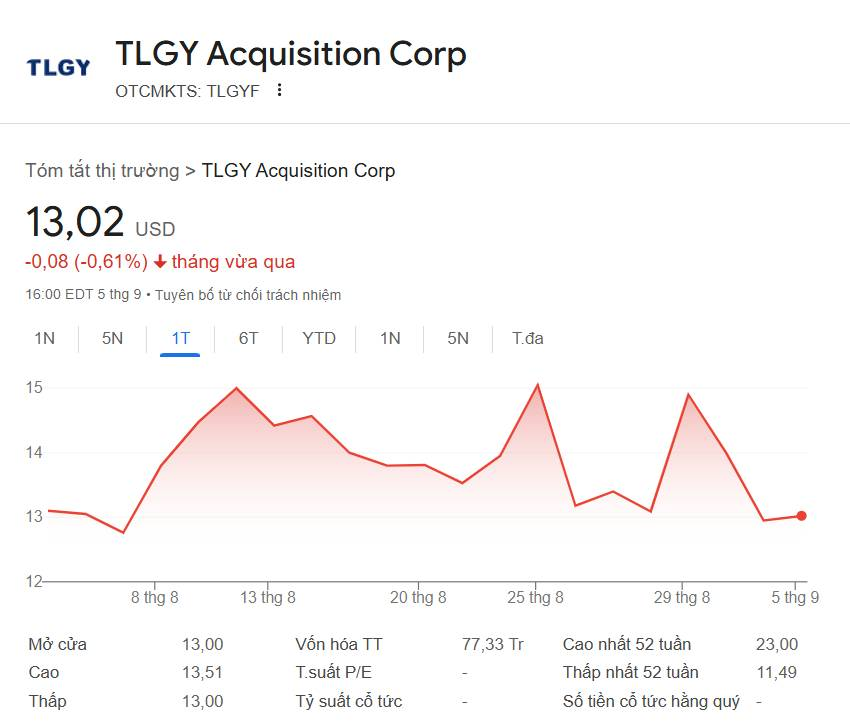Open the three-dot options menu
The height and width of the screenshot is (727, 850).
tap(279, 90)
